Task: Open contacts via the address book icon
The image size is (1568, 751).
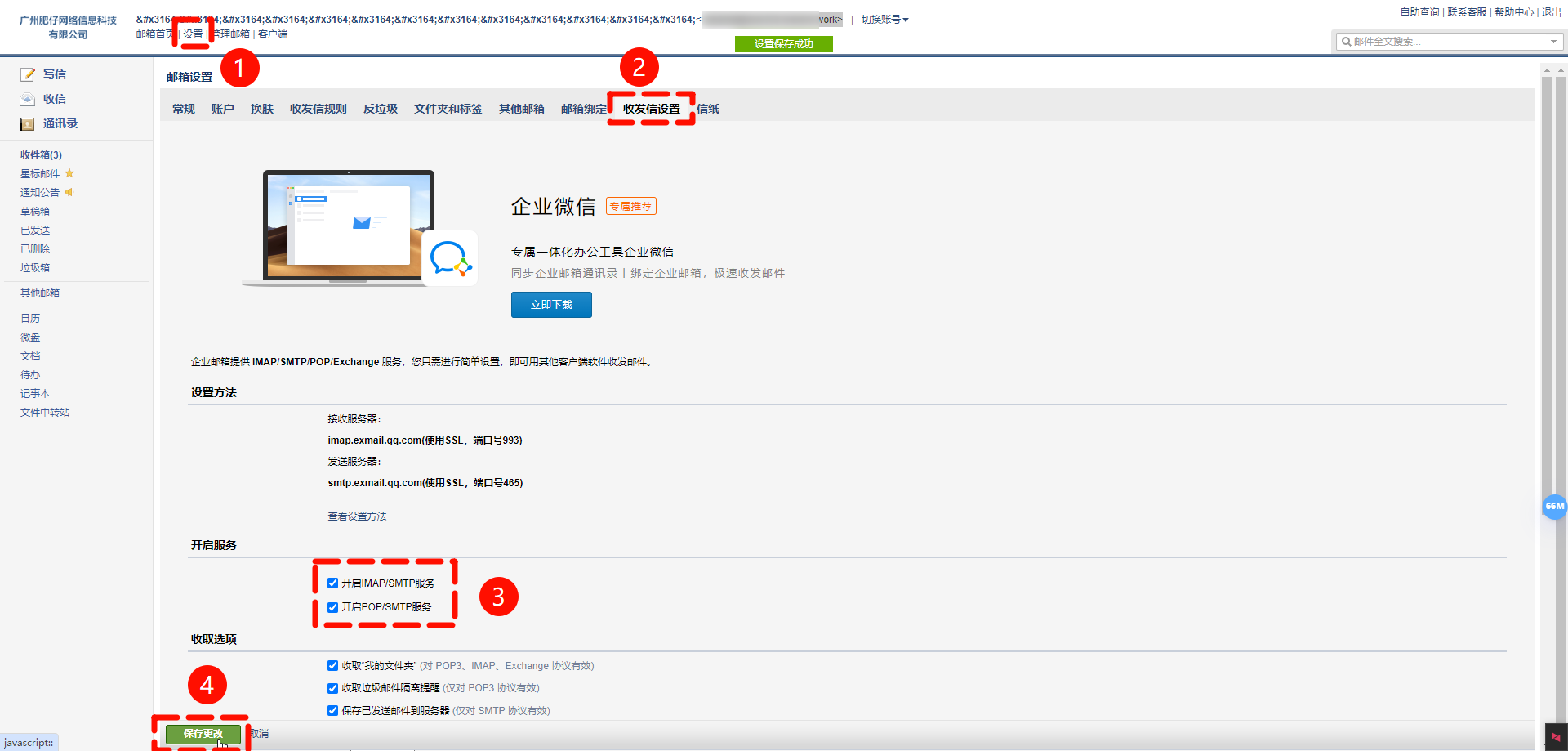Action: tap(27, 123)
